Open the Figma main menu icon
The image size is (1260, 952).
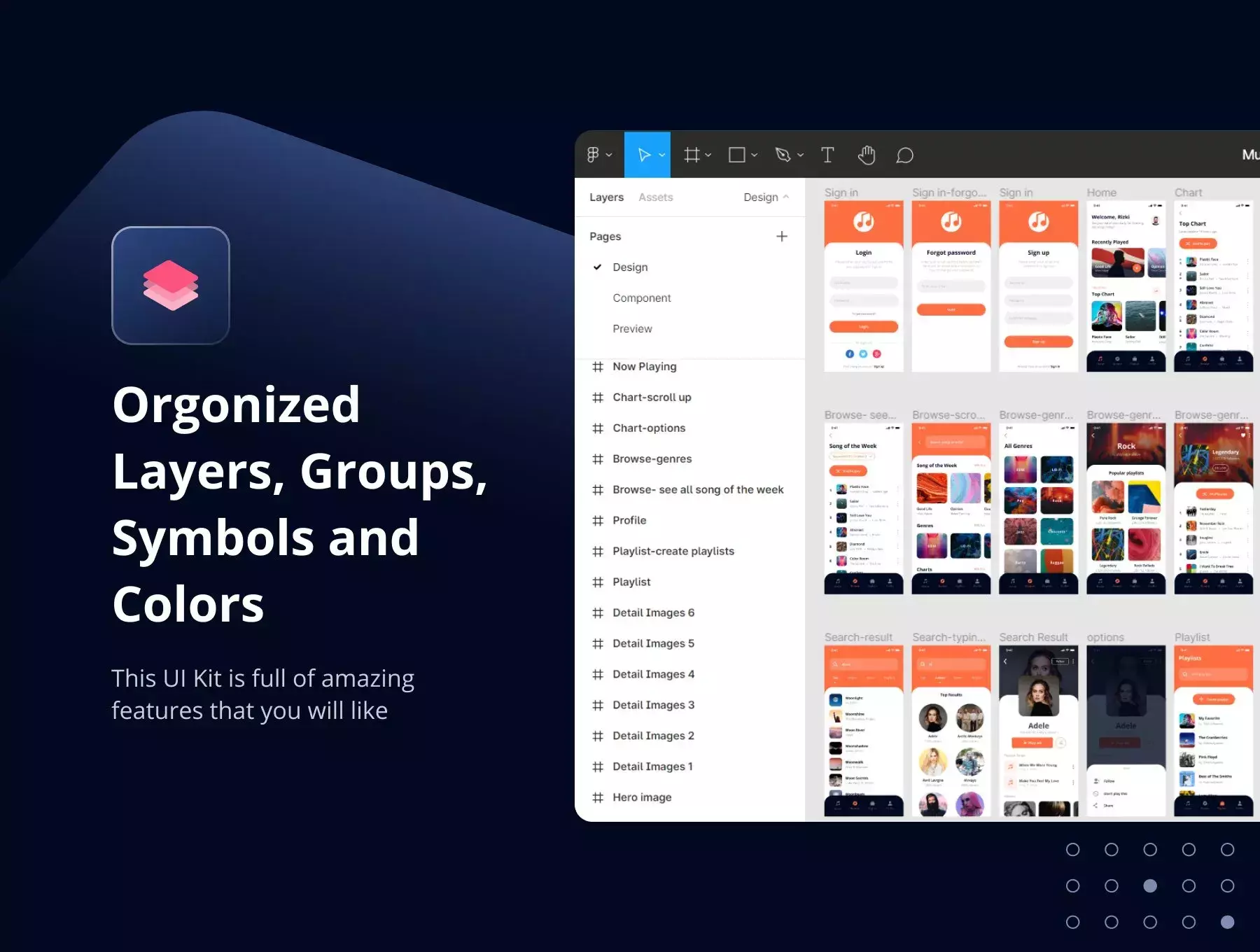tap(593, 155)
